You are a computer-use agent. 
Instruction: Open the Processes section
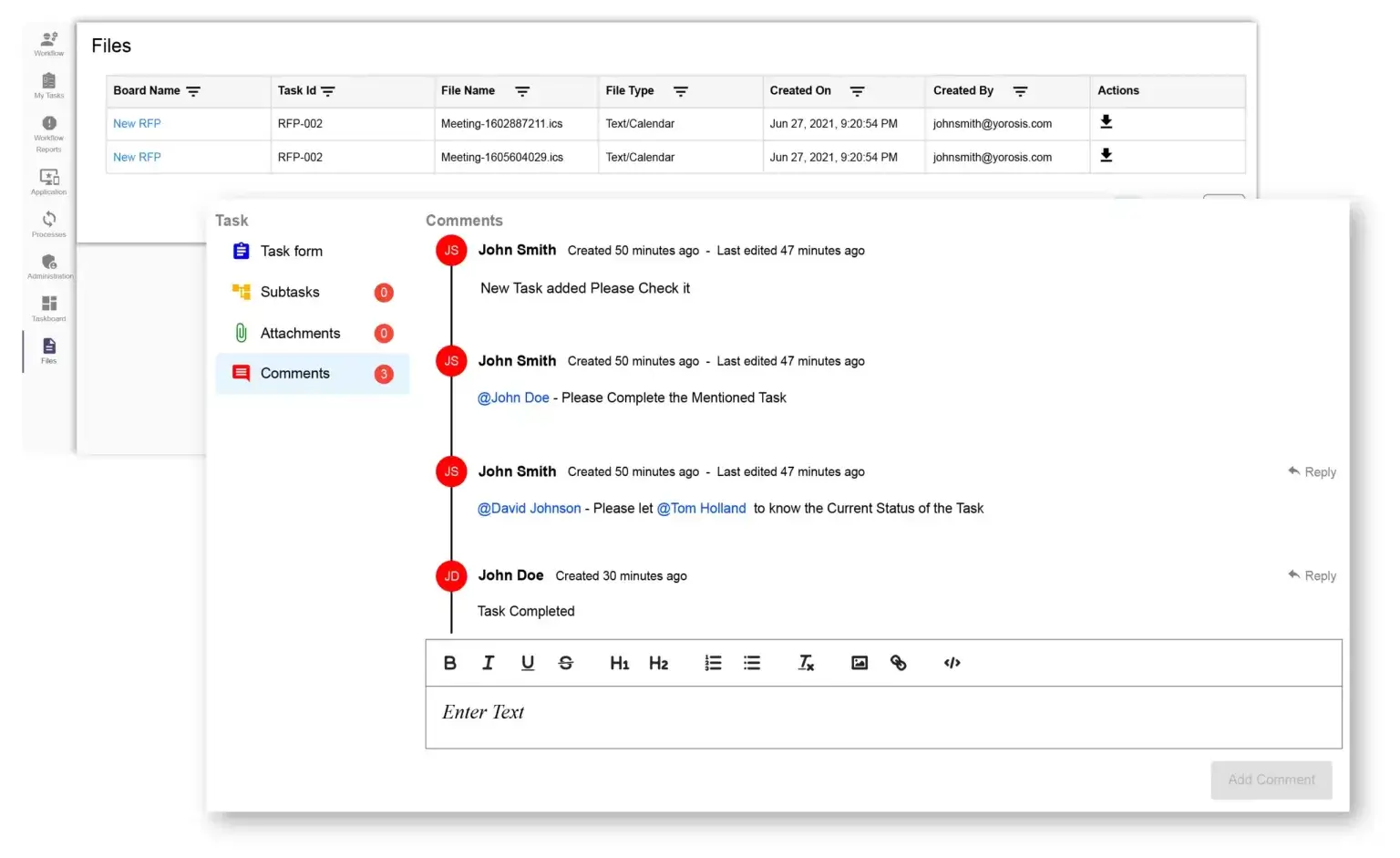pyautogui.click(x=48, y=222)
